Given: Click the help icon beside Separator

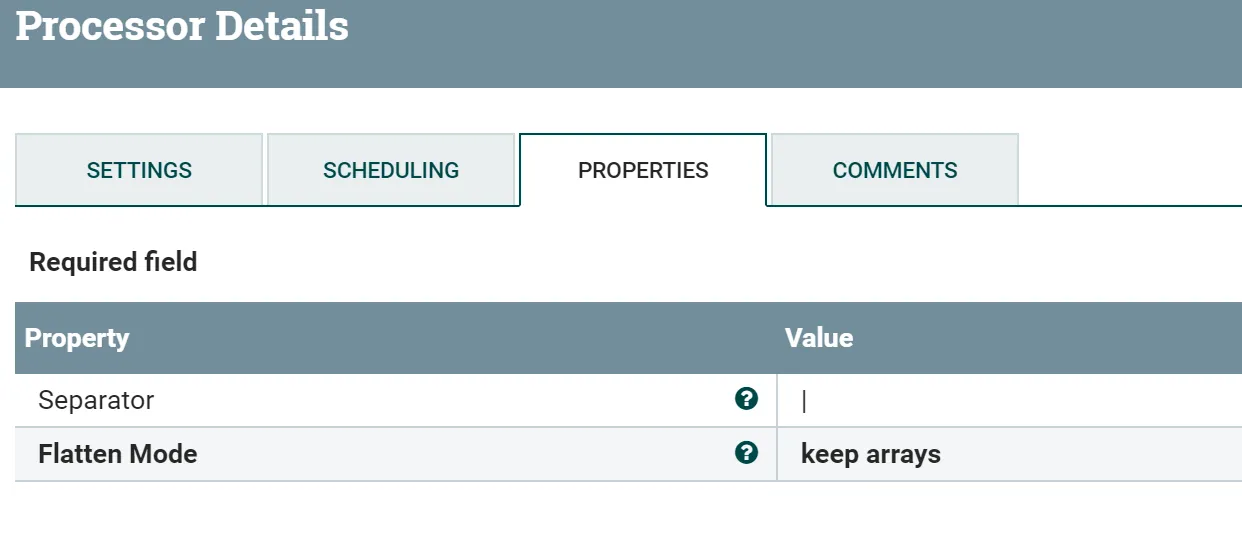Looking at the screenshot, I should point(746,399).
